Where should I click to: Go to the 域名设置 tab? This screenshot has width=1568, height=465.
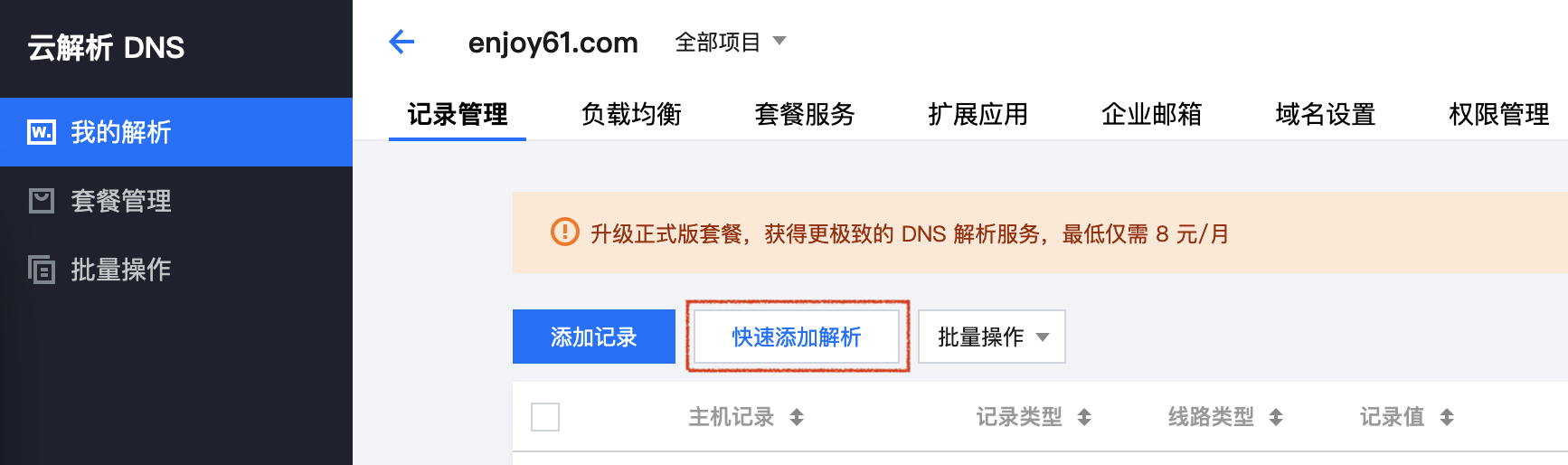[x=1326, y=114]
